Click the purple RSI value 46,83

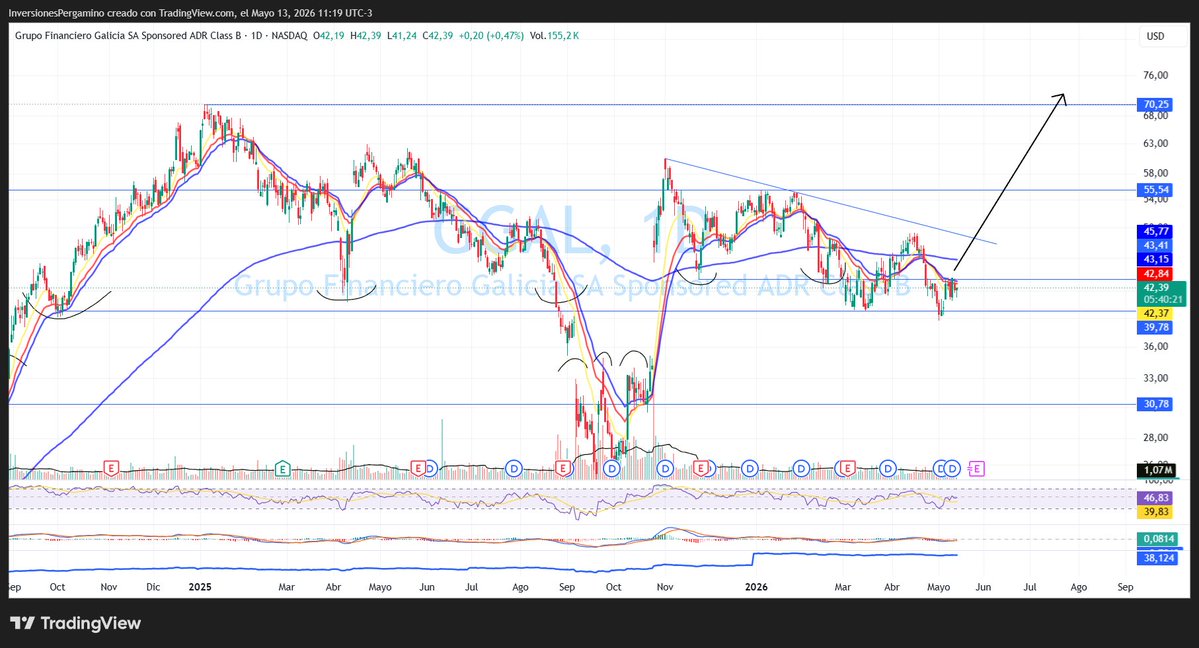coord(1155,498)
